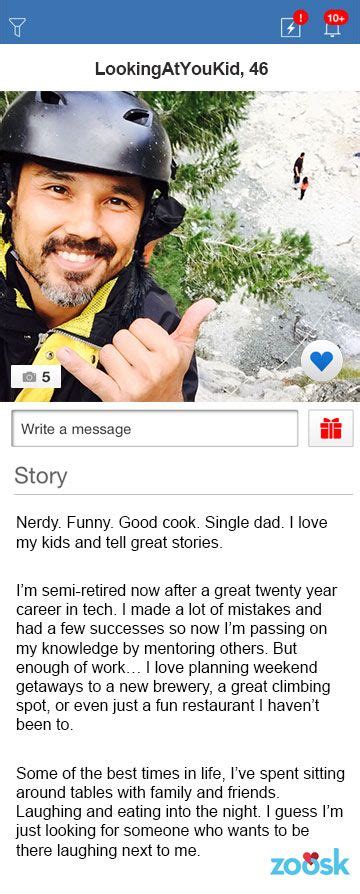Click the red exclamation alert badge
360x894 pixels.
click(301, 18)
